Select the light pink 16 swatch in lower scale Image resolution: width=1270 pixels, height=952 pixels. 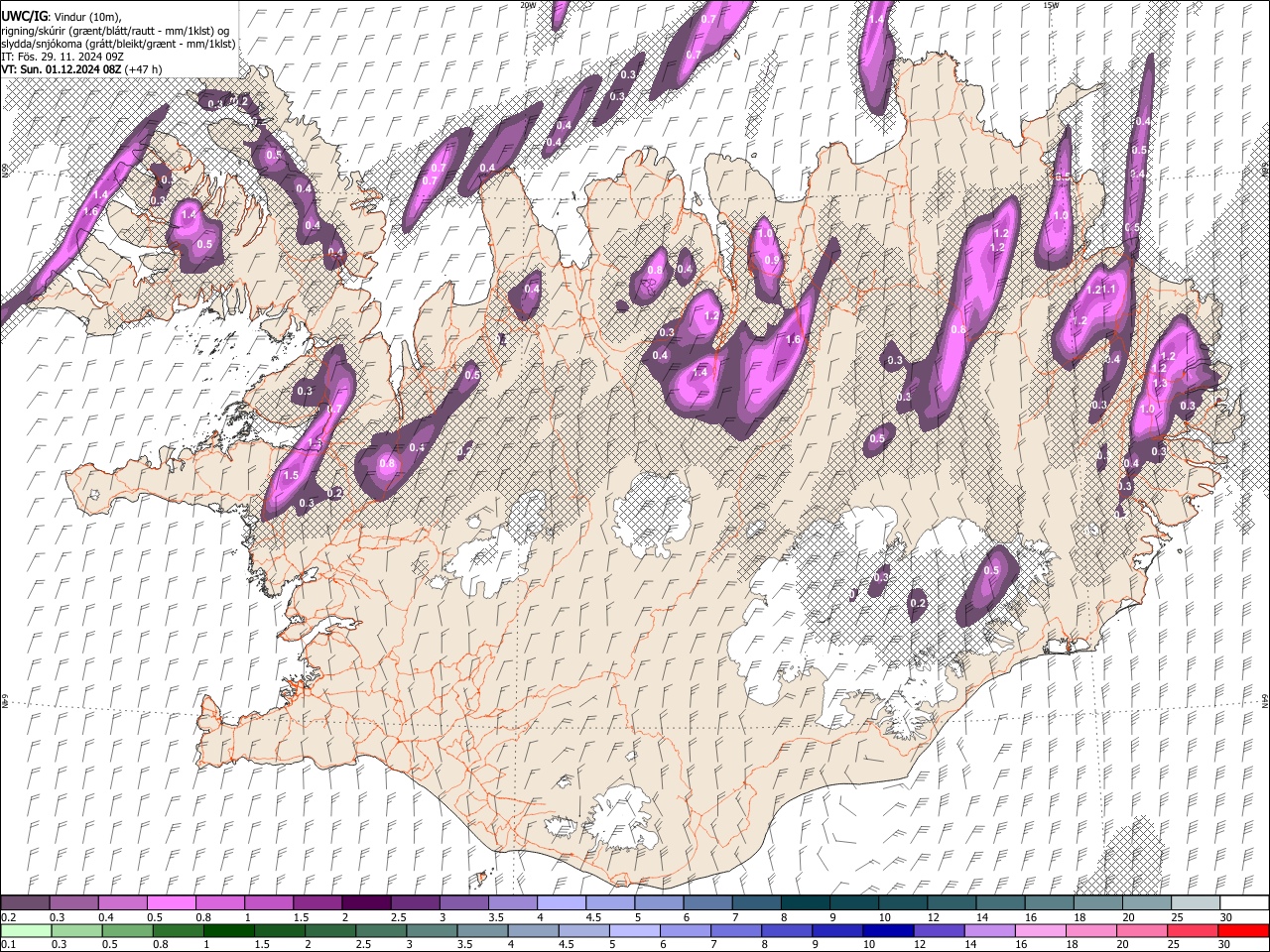[x=1041, y=931]
